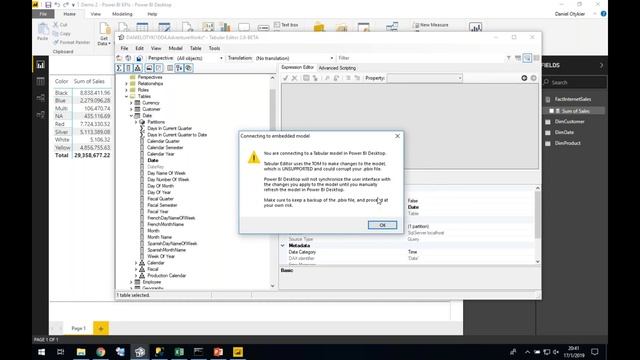This screenshot has height=360, width=640.
Task: Click Text box in Power BI ribbon
Action: pos(286,25)
